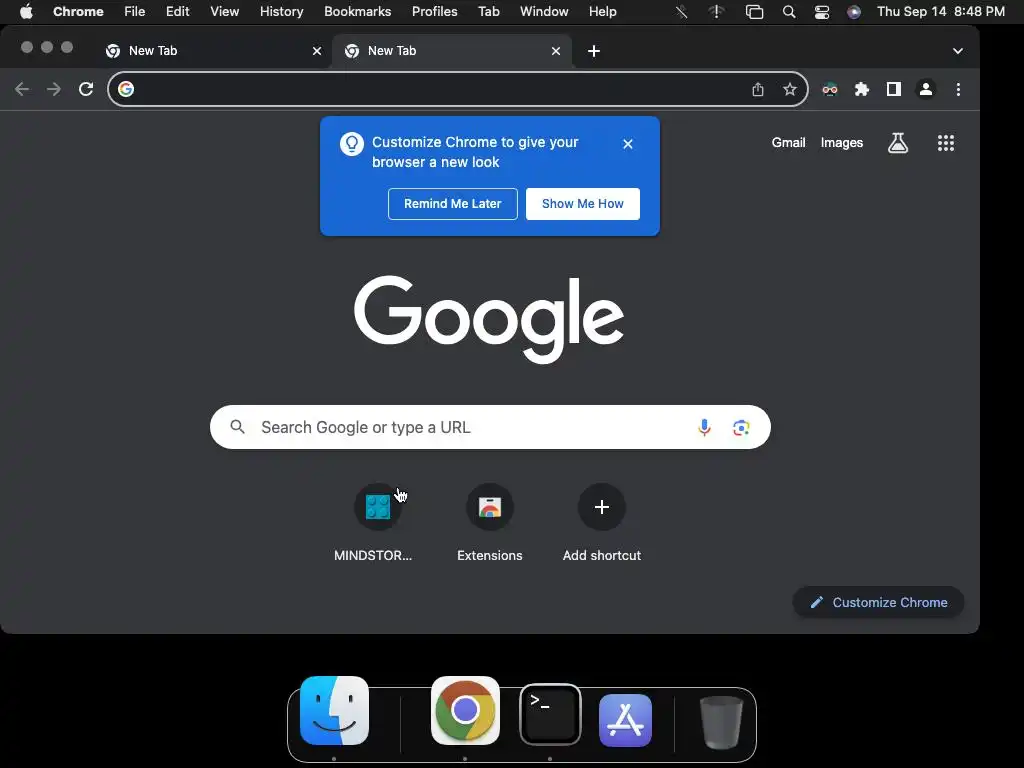Open the Profiles menu

[x=434, y=12]
